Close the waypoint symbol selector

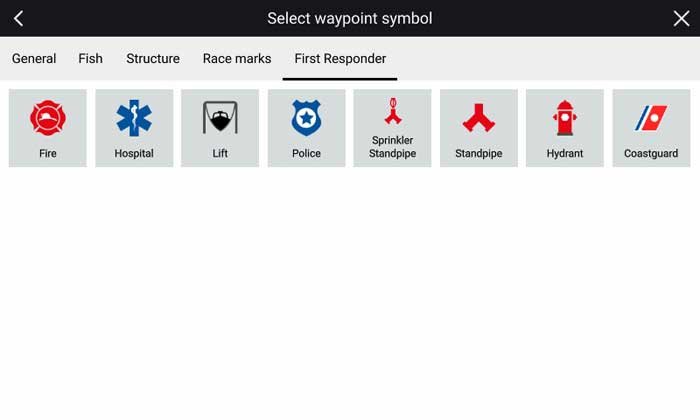[681, 18]
